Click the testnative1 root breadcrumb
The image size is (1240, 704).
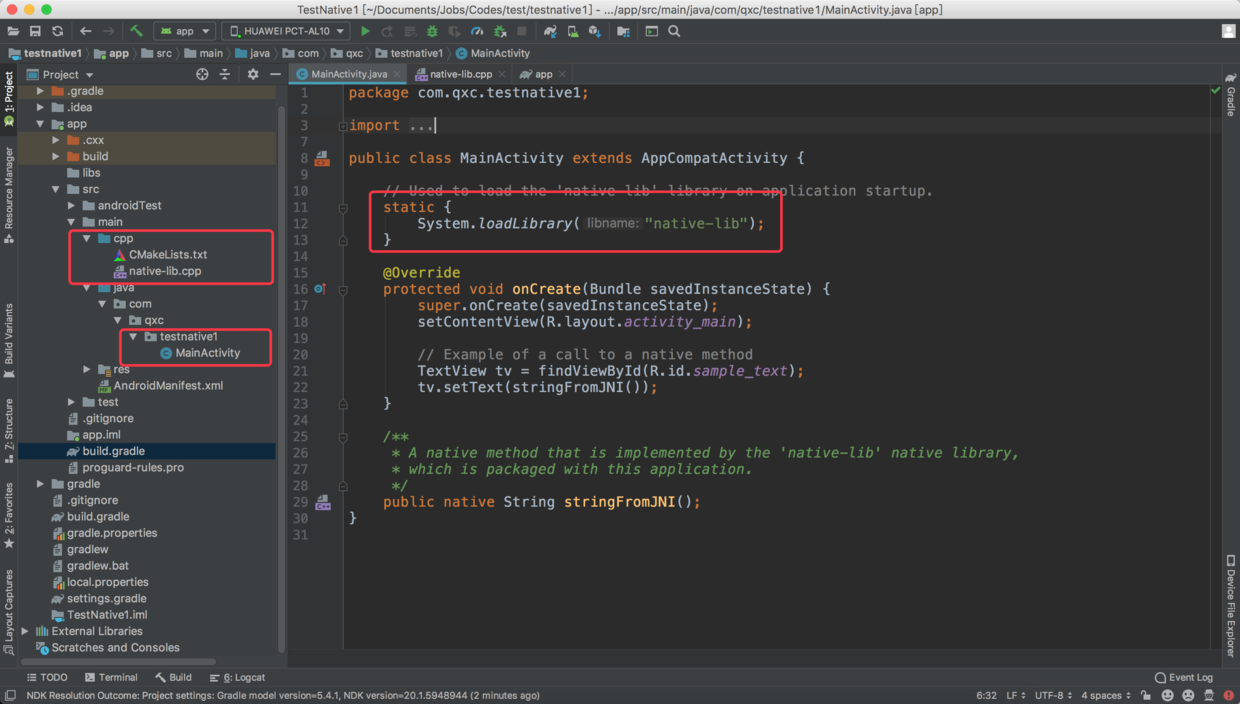(x=45, y=53)
